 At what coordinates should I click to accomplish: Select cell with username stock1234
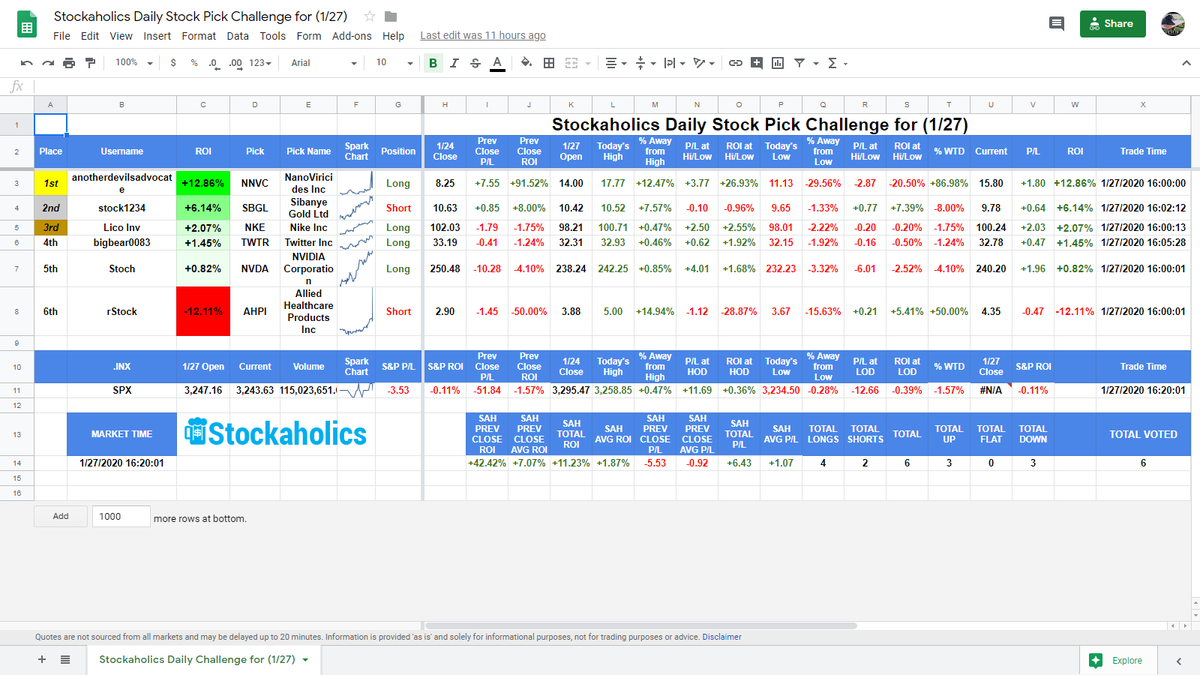(121, 208)
